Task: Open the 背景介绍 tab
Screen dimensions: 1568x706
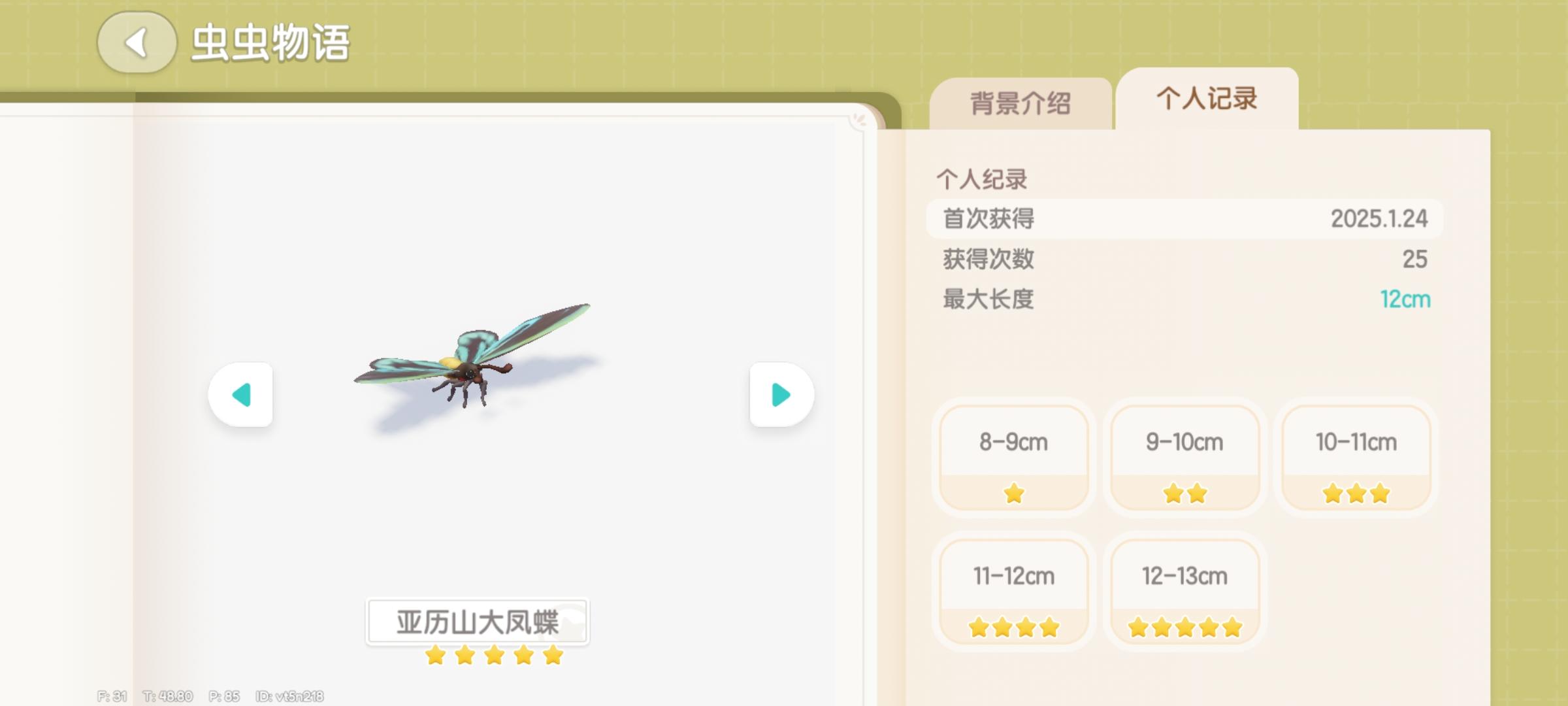Action: 1021,103
